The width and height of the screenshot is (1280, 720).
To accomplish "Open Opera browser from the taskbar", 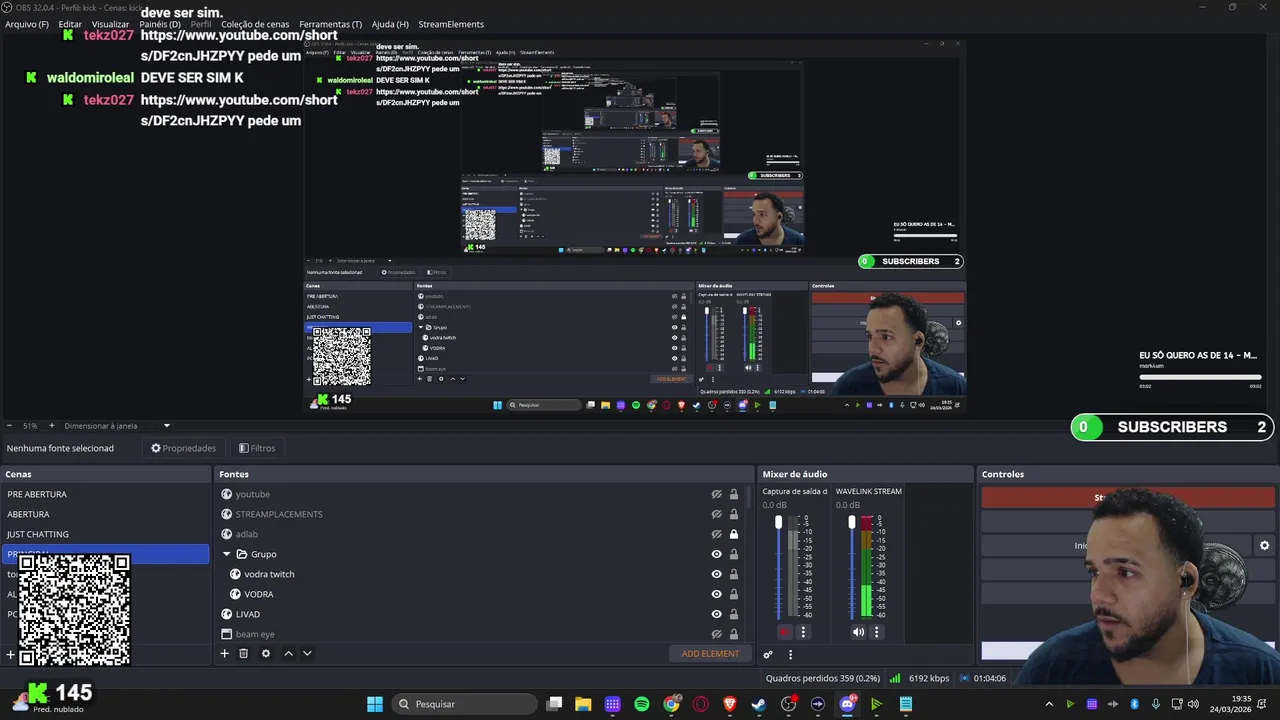I will tap(700, 704).
